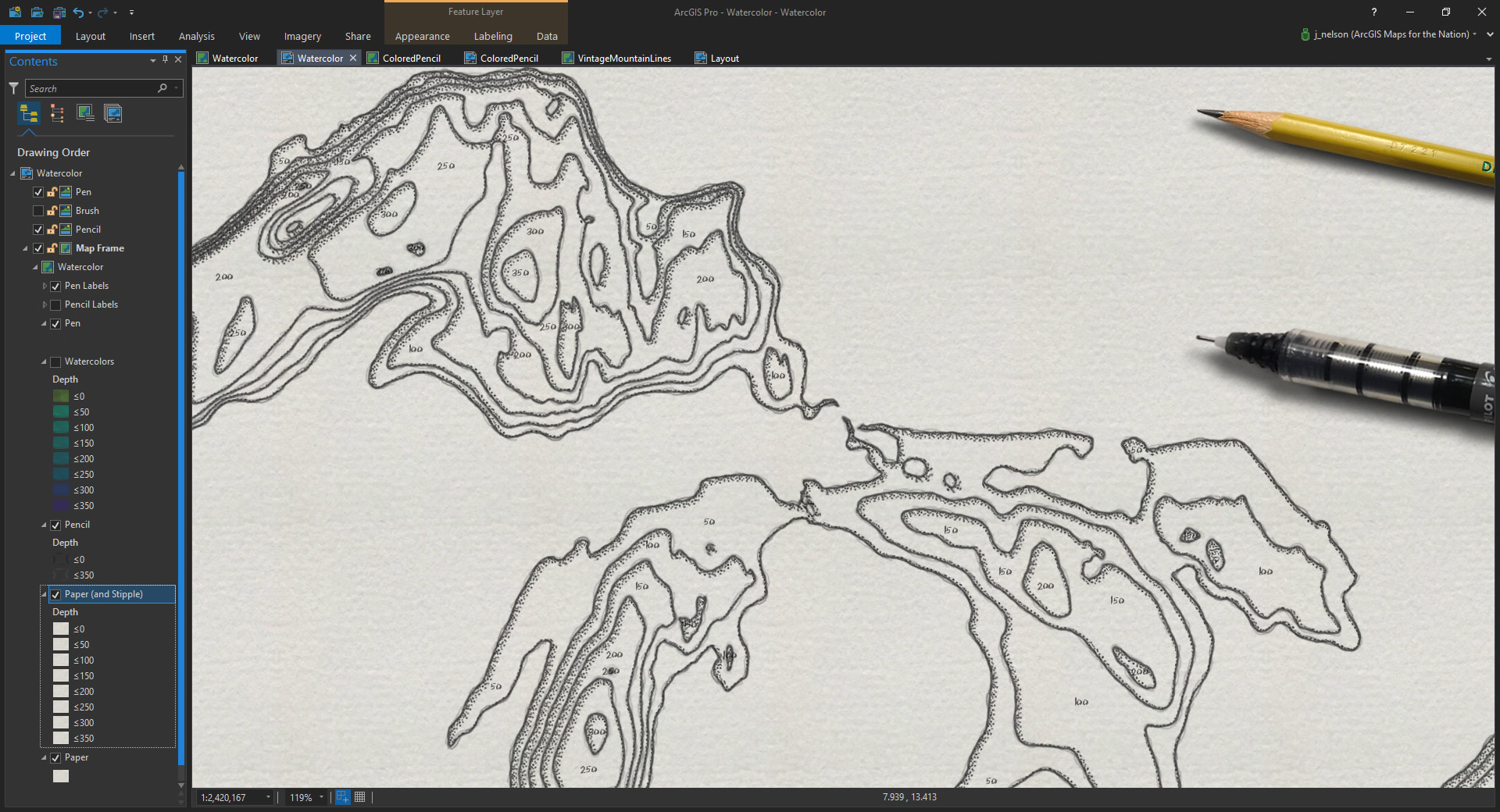Click the picture icon of Brush element

[x=66, y=211]
